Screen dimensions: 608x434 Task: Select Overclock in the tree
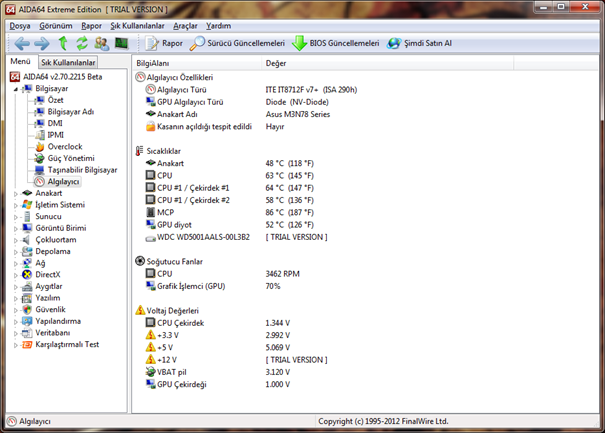[66, 147]
